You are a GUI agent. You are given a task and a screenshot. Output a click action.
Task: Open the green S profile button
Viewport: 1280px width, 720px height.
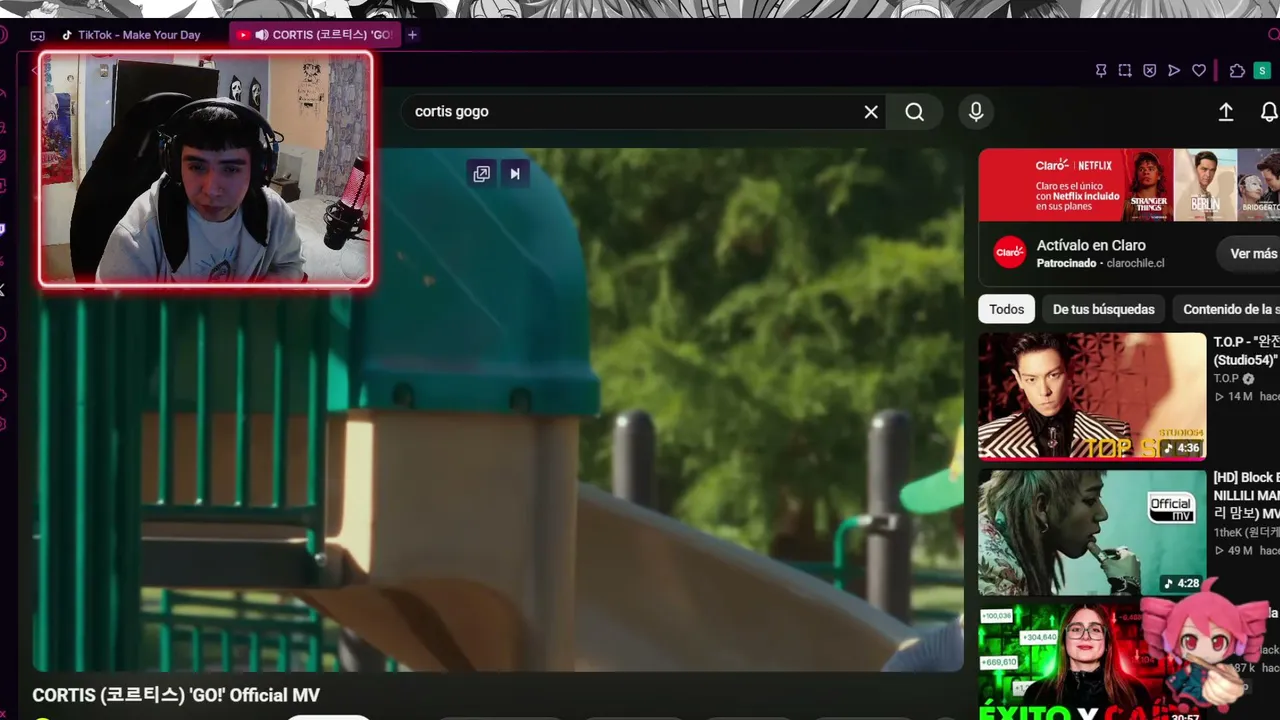pyautogui.click(x=1262, y=71)
